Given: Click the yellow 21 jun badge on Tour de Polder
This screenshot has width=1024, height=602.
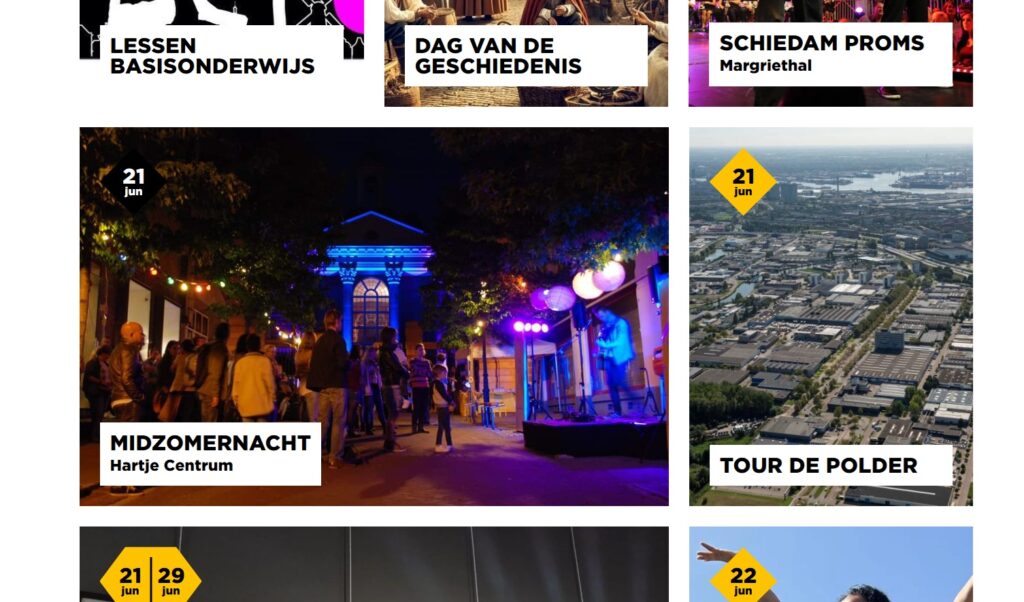Looking at the screenshot, I should click(x=743, y=182).
